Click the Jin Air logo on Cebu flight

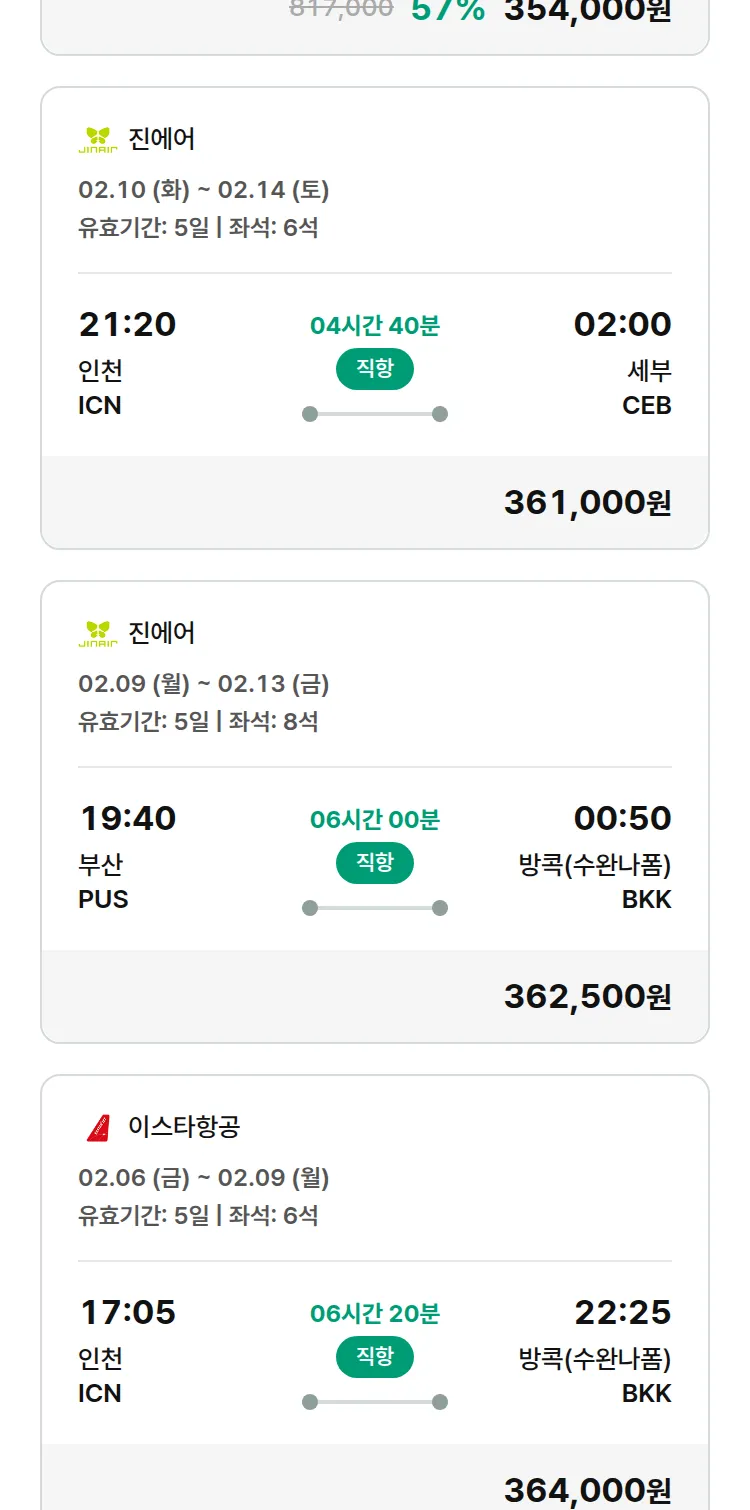coord(98,140)
